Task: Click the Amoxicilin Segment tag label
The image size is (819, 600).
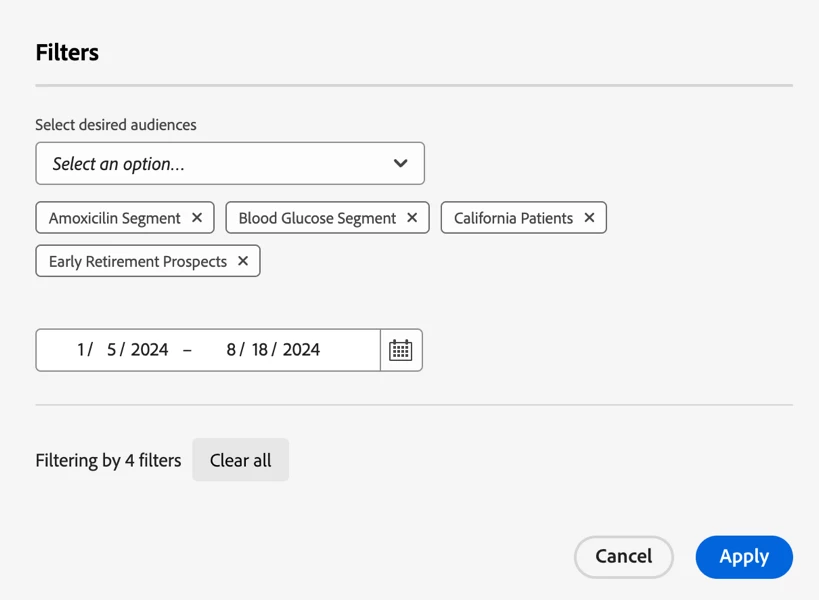Action: pos(115,218)
